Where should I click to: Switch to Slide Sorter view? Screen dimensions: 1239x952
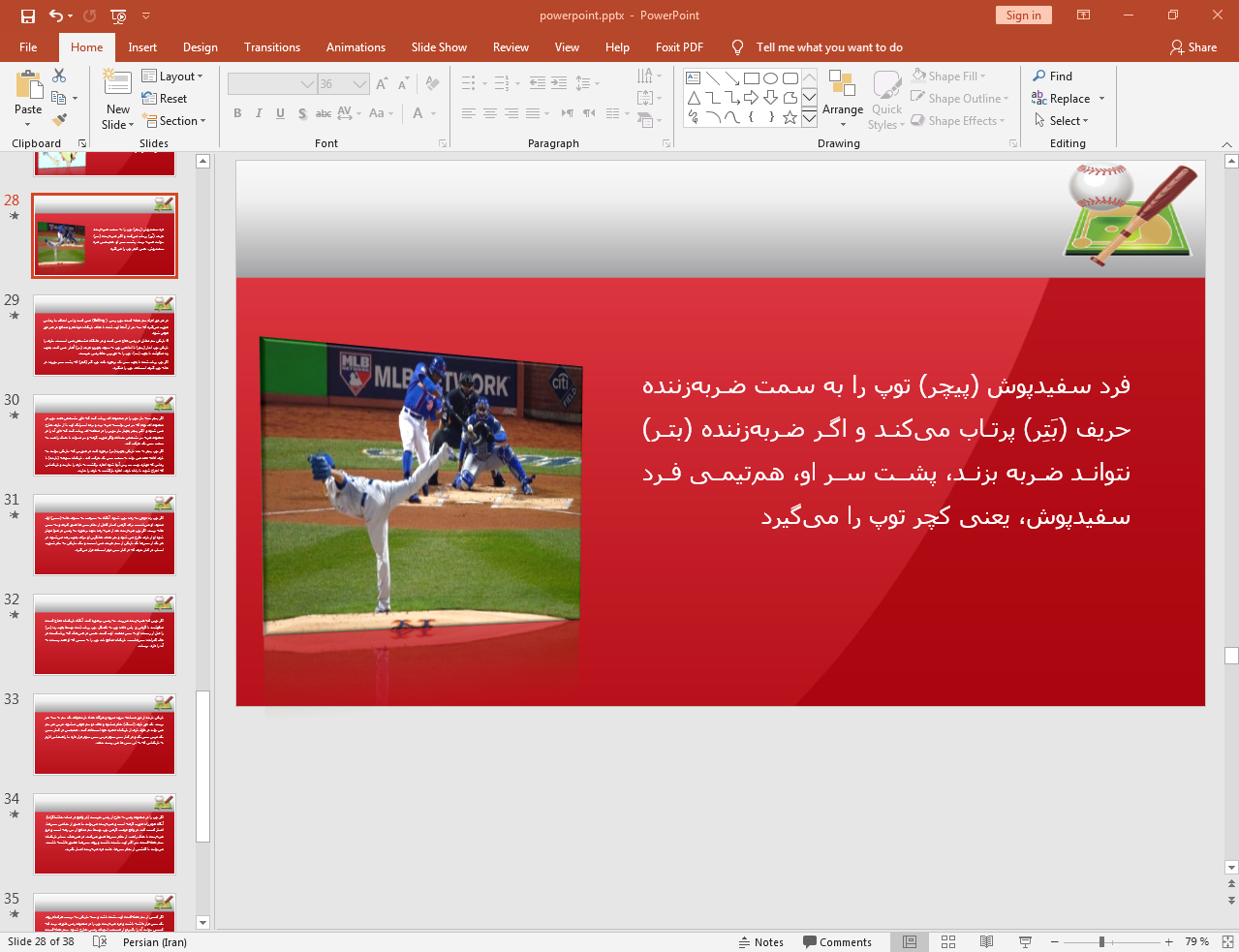click(x=948, y=941)
